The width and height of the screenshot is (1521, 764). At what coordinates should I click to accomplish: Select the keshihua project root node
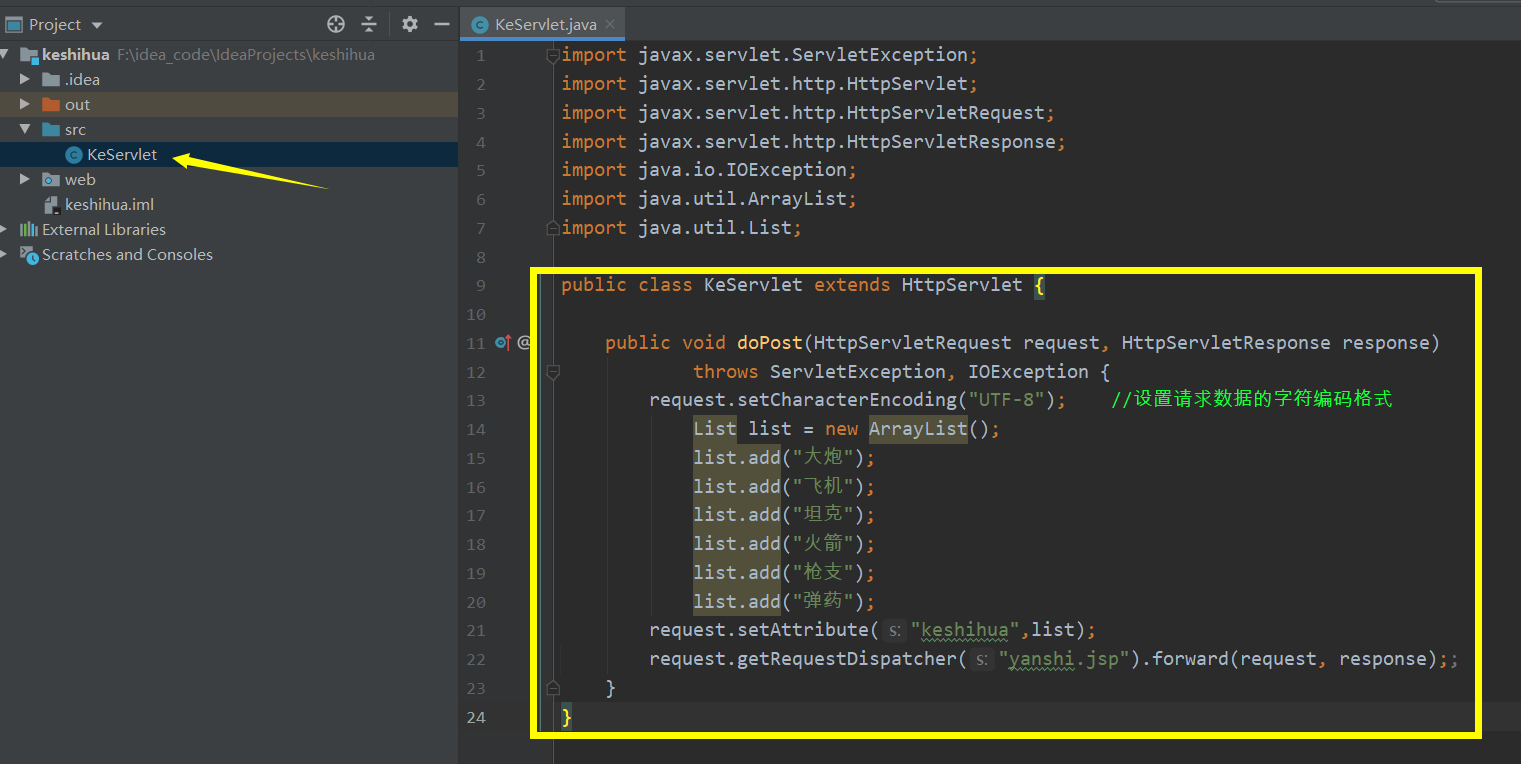pyautogui.click(x=76, y=54)
